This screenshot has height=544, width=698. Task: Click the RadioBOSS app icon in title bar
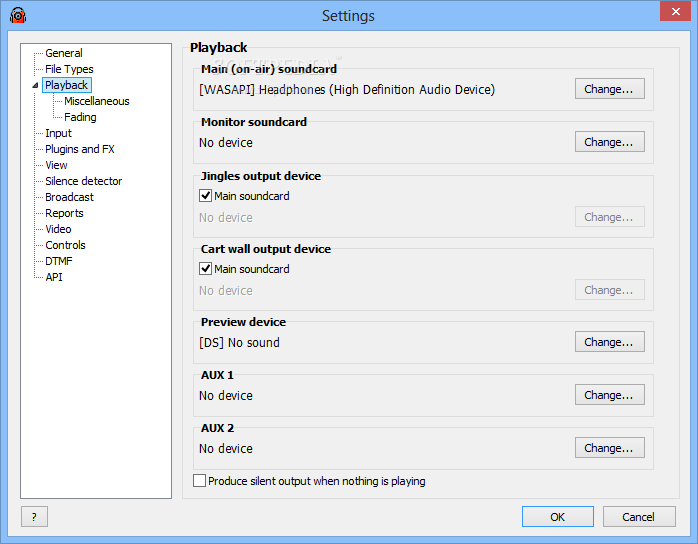point(18,15)
